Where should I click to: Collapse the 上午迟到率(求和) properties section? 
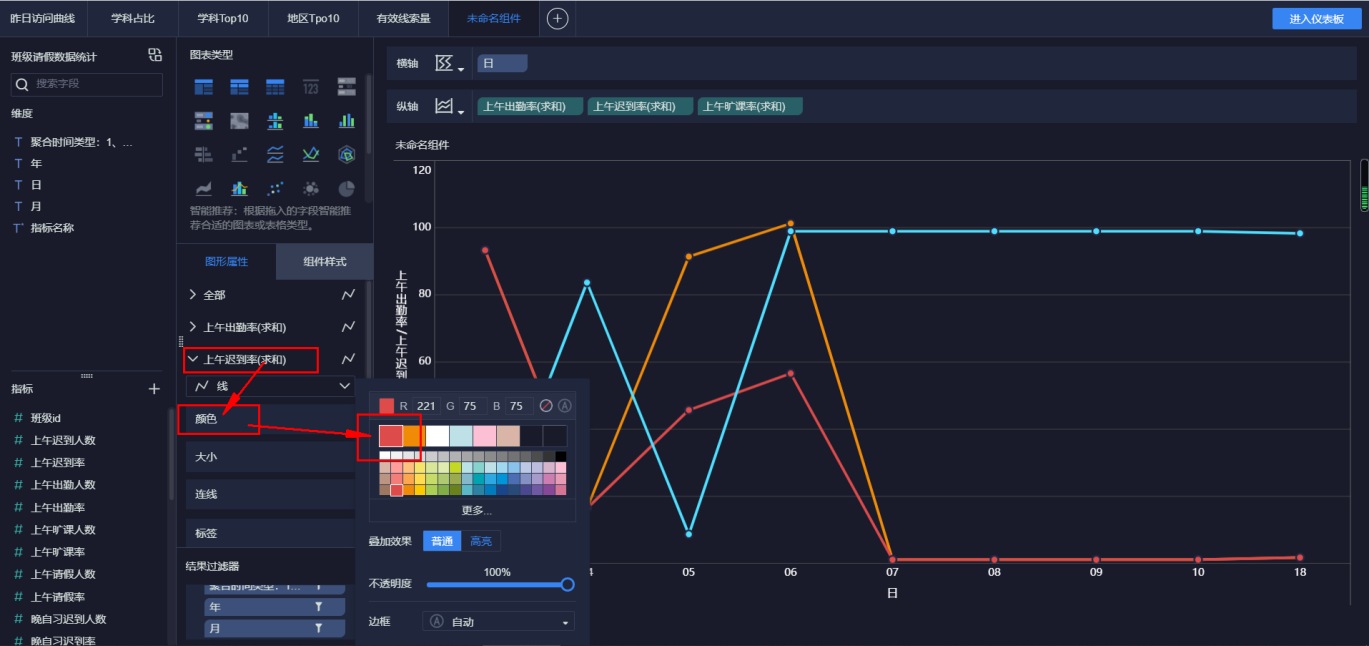point(193,359)
